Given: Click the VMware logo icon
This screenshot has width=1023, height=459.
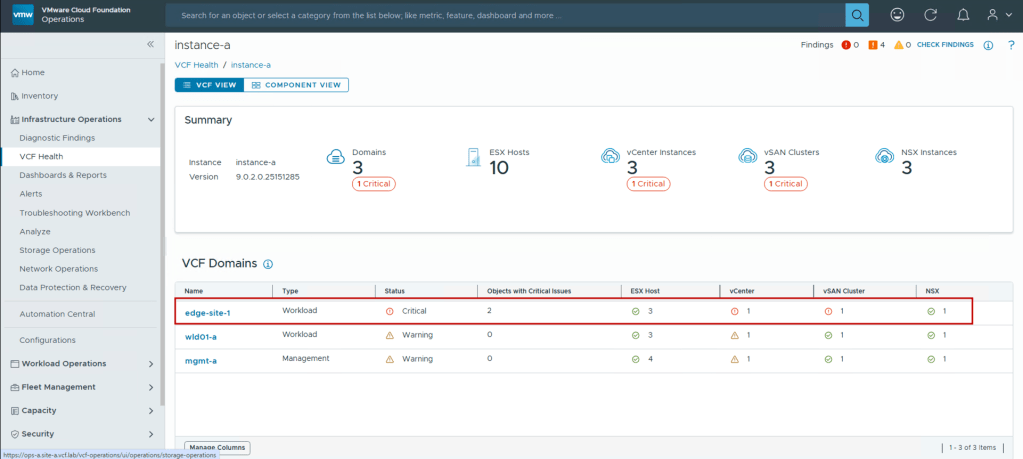Looking at the screenshot, I should (x=22, y=14).
